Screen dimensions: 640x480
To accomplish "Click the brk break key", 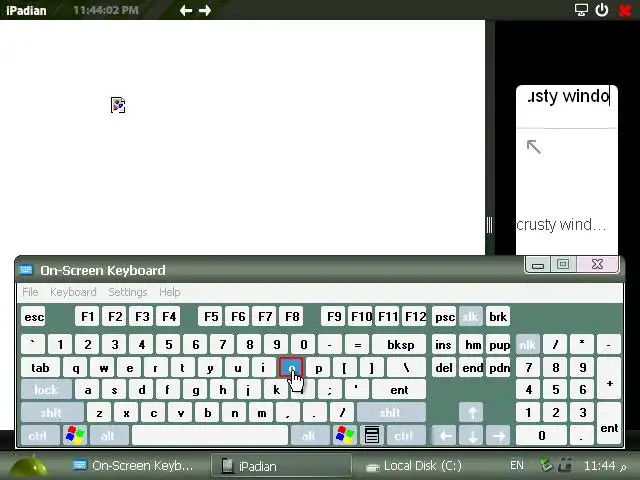I will [498, 317].
